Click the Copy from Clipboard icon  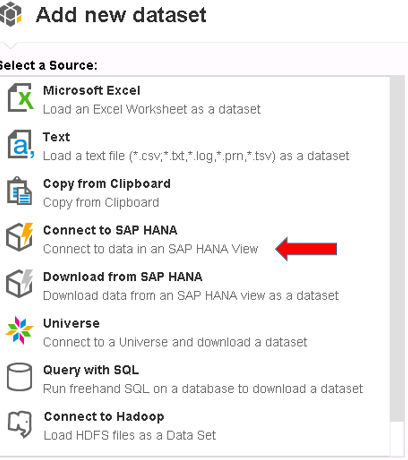click(x=20, y=191)
